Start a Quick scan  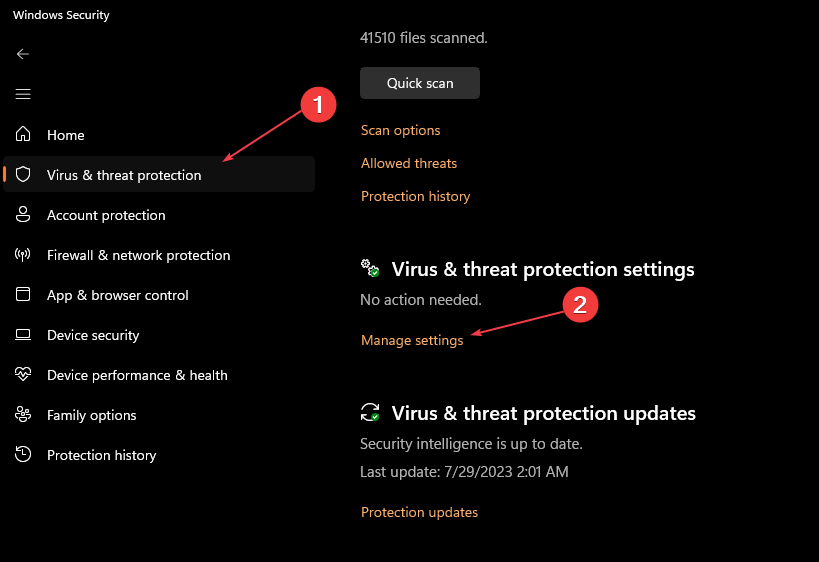pyautogui.click(x=420, y=83)
